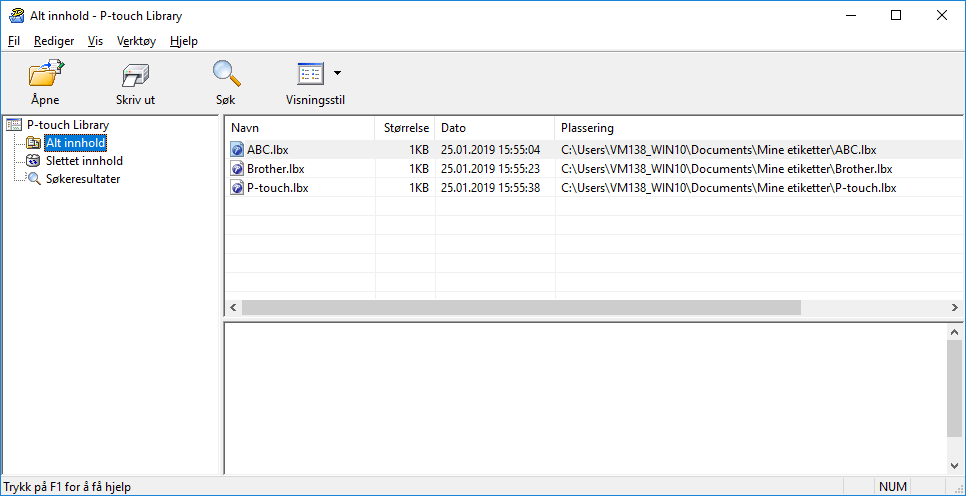Close the P-touch Library window

point(941,15)
